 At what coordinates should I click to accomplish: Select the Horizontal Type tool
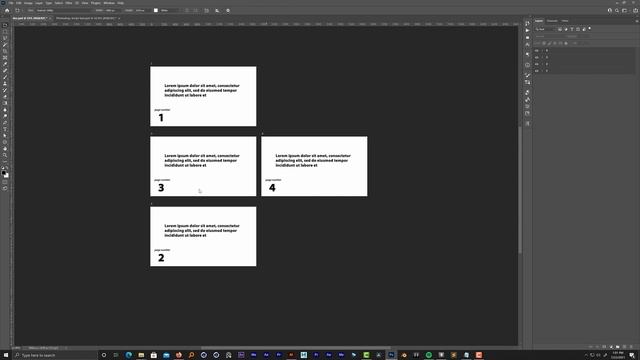point(5,129)
